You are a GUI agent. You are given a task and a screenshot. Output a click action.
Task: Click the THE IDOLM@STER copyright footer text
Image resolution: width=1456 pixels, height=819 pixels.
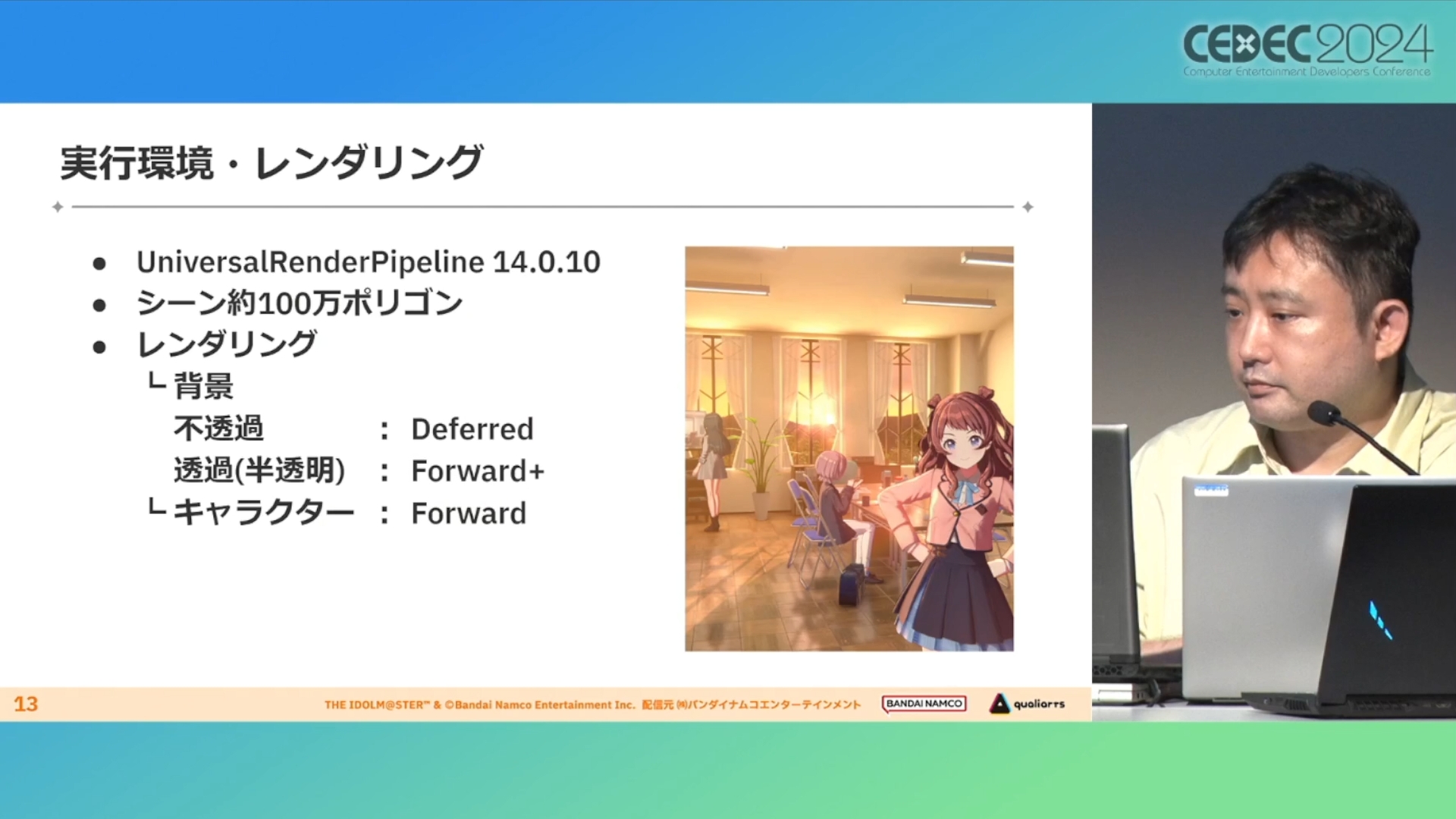592,704
